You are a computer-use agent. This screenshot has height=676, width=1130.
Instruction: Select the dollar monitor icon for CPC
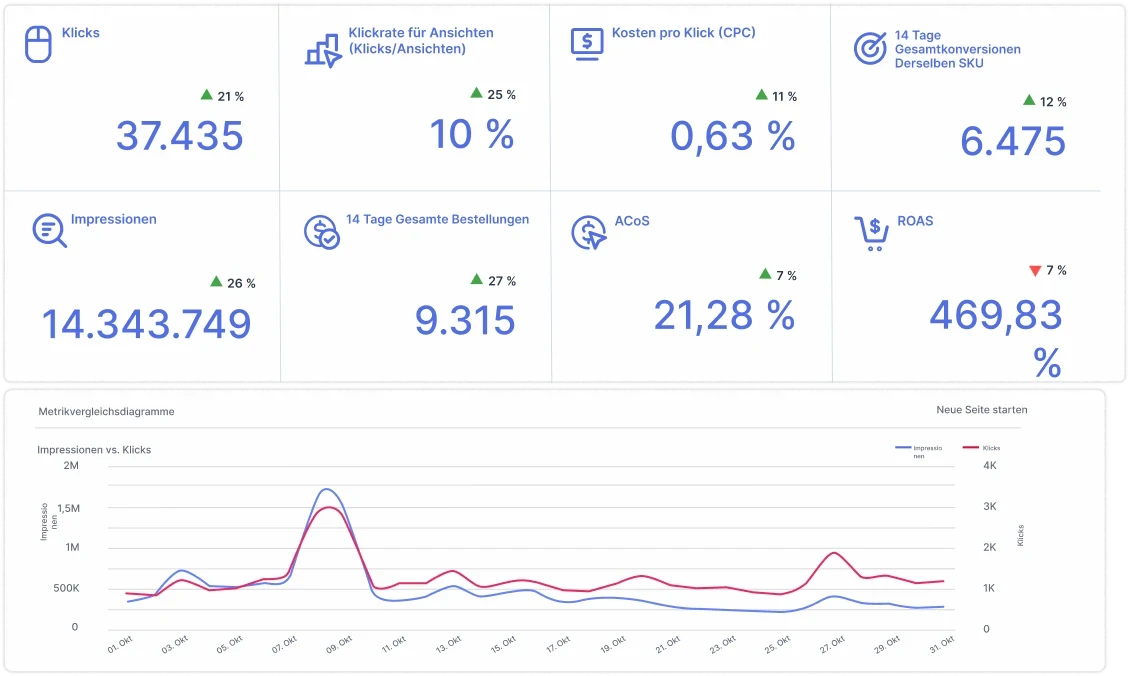pyautogui.click(x=587, y=43)
